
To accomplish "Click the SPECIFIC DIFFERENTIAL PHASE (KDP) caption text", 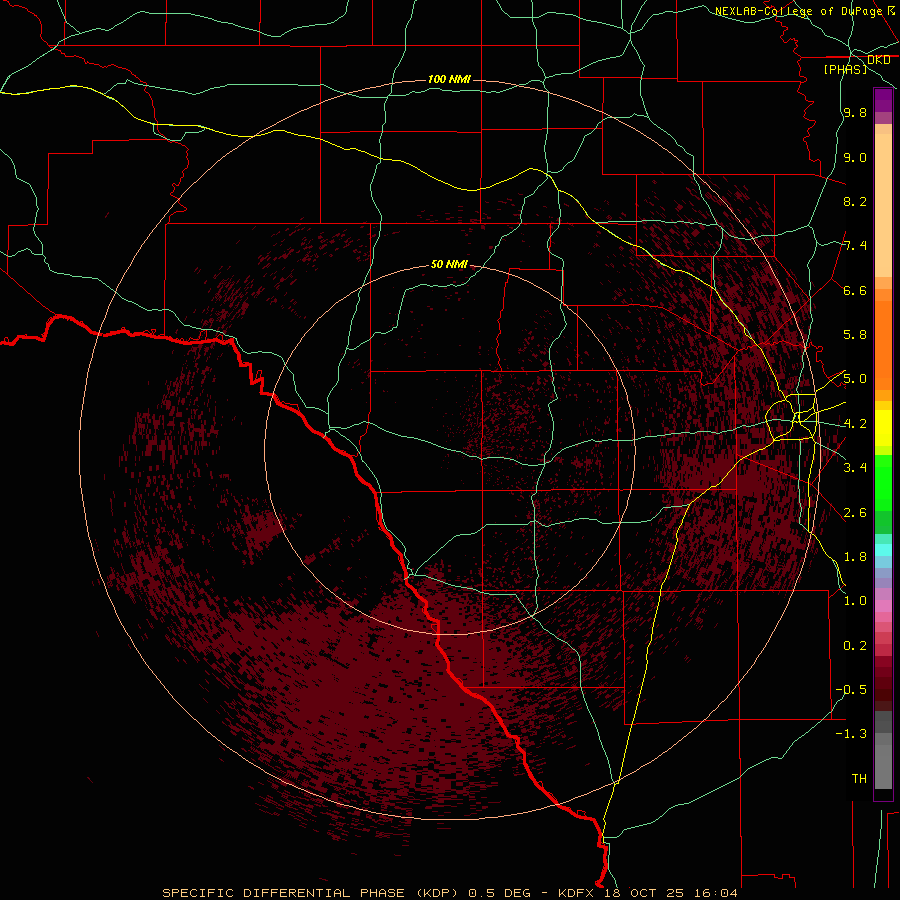I will [x=311, y=893].
